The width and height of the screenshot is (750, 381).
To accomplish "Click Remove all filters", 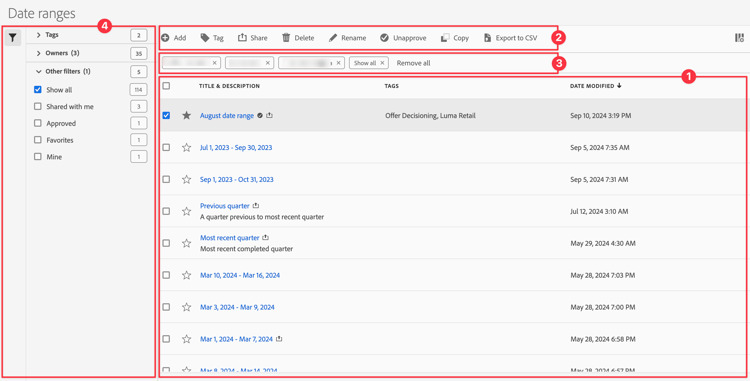I will point(413,63).
